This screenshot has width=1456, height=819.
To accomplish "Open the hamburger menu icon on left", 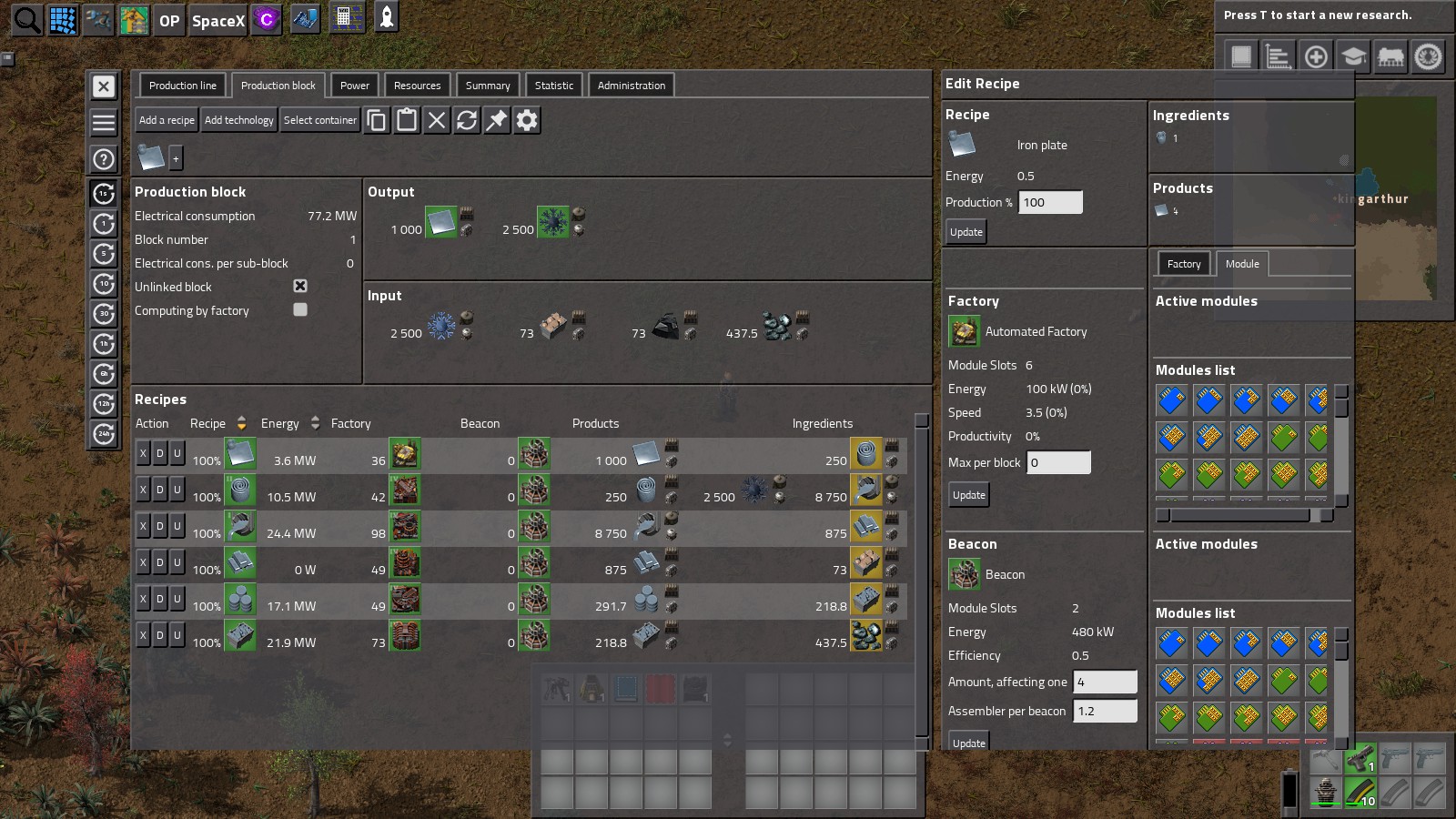I will pos(104,122).
